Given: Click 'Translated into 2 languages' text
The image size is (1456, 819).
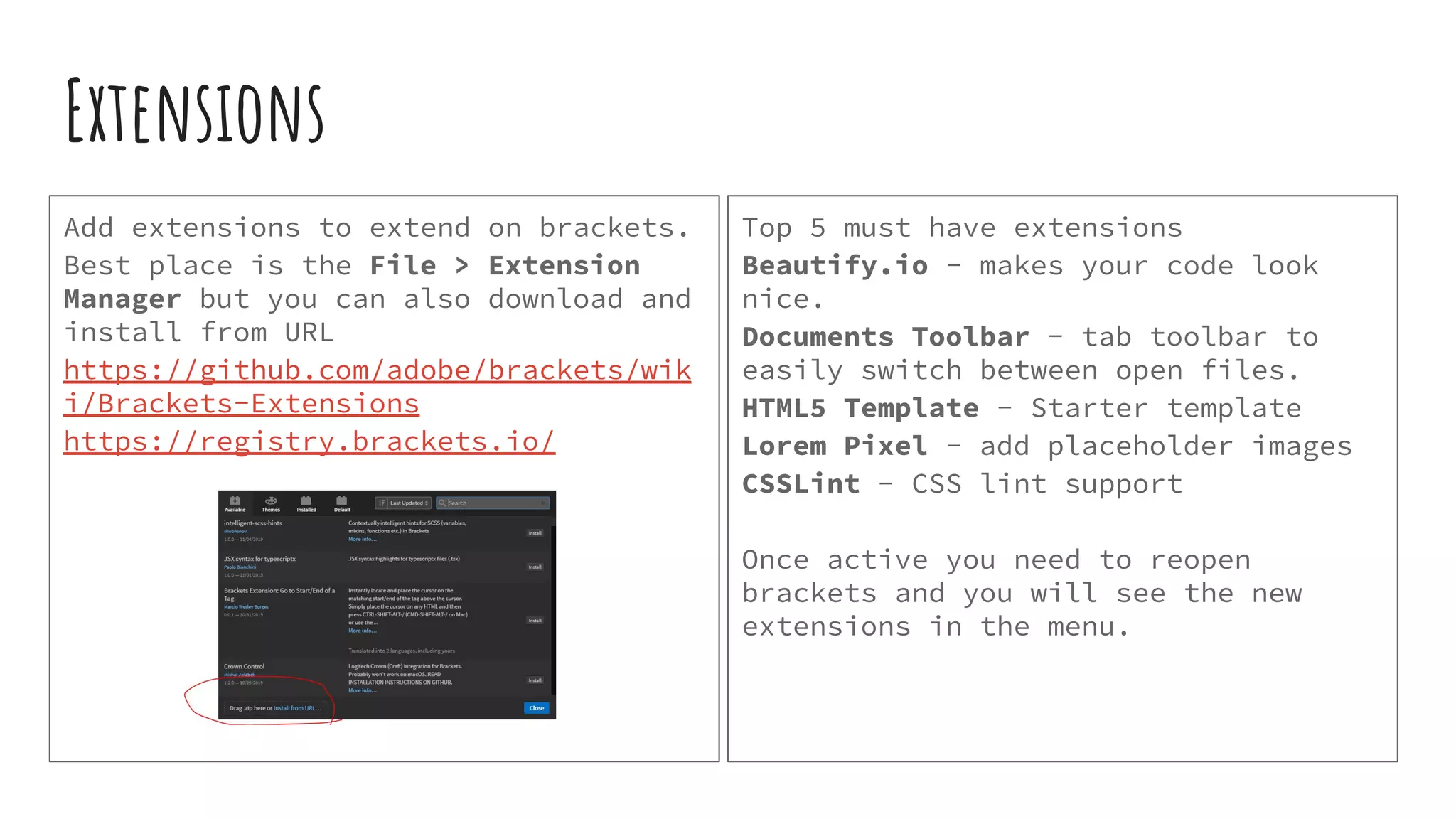Looking at the screenshot, I should pyautogui.click(x=401, y=651).
